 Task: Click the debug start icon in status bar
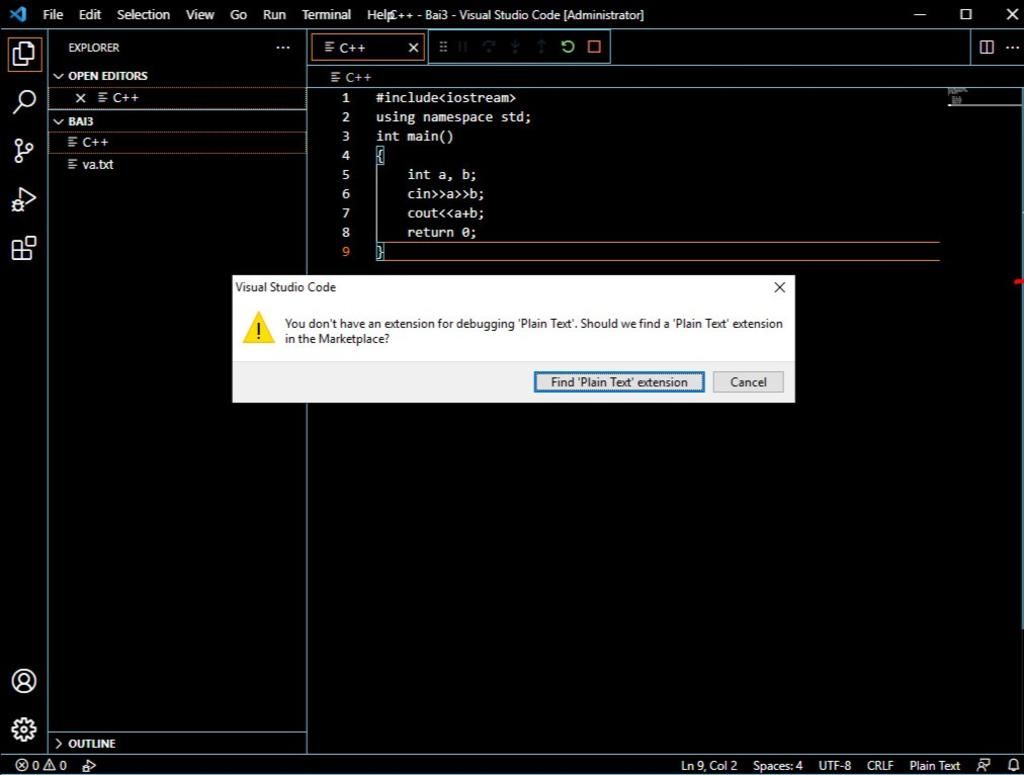(89, 765)
